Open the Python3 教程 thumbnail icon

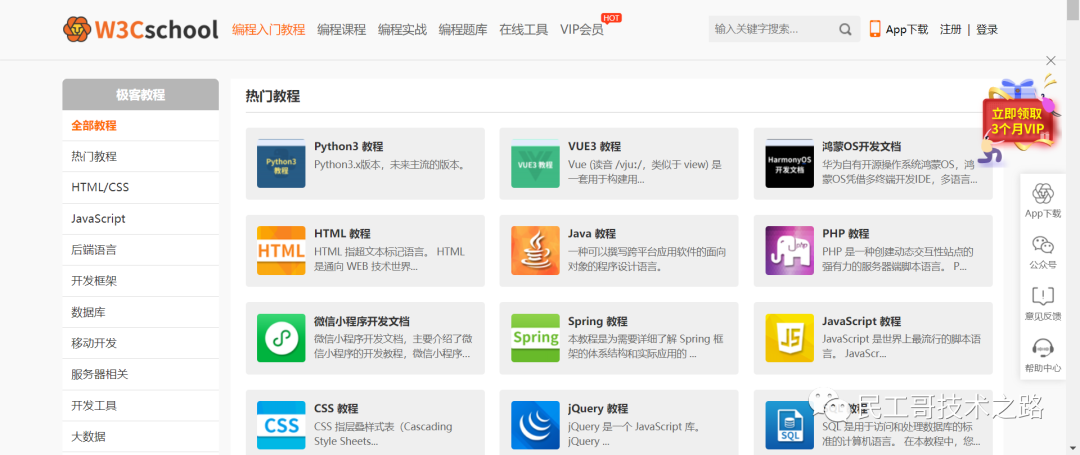pyautogui.click(x=281, y=163)
